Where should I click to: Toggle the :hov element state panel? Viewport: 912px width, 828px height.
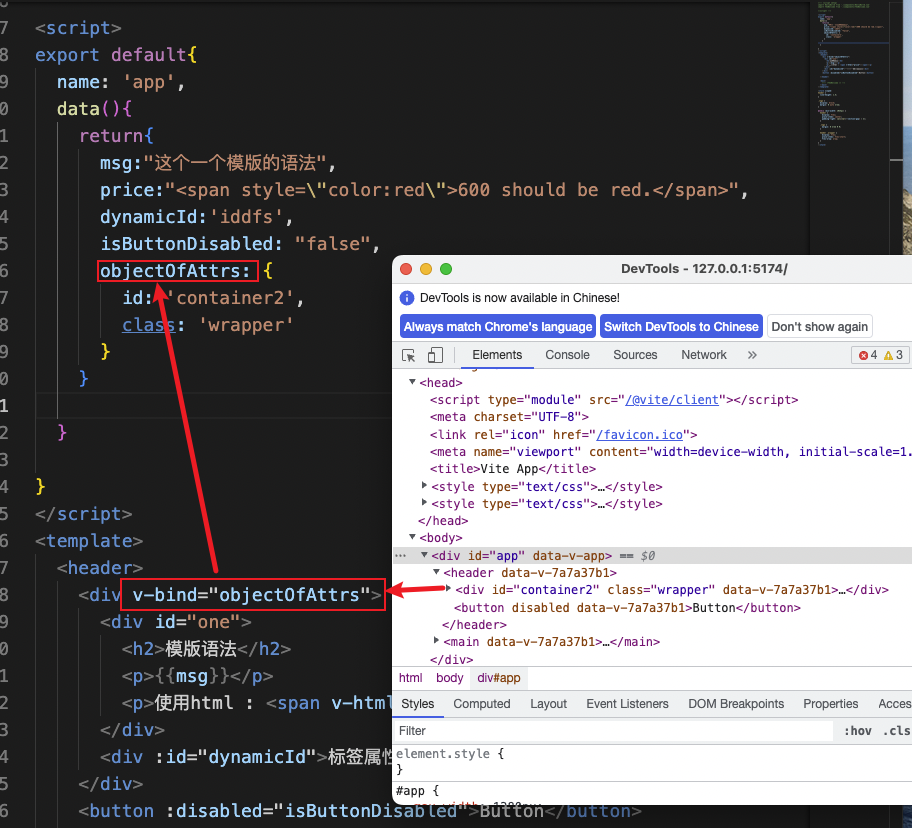[x=858, y=731]
